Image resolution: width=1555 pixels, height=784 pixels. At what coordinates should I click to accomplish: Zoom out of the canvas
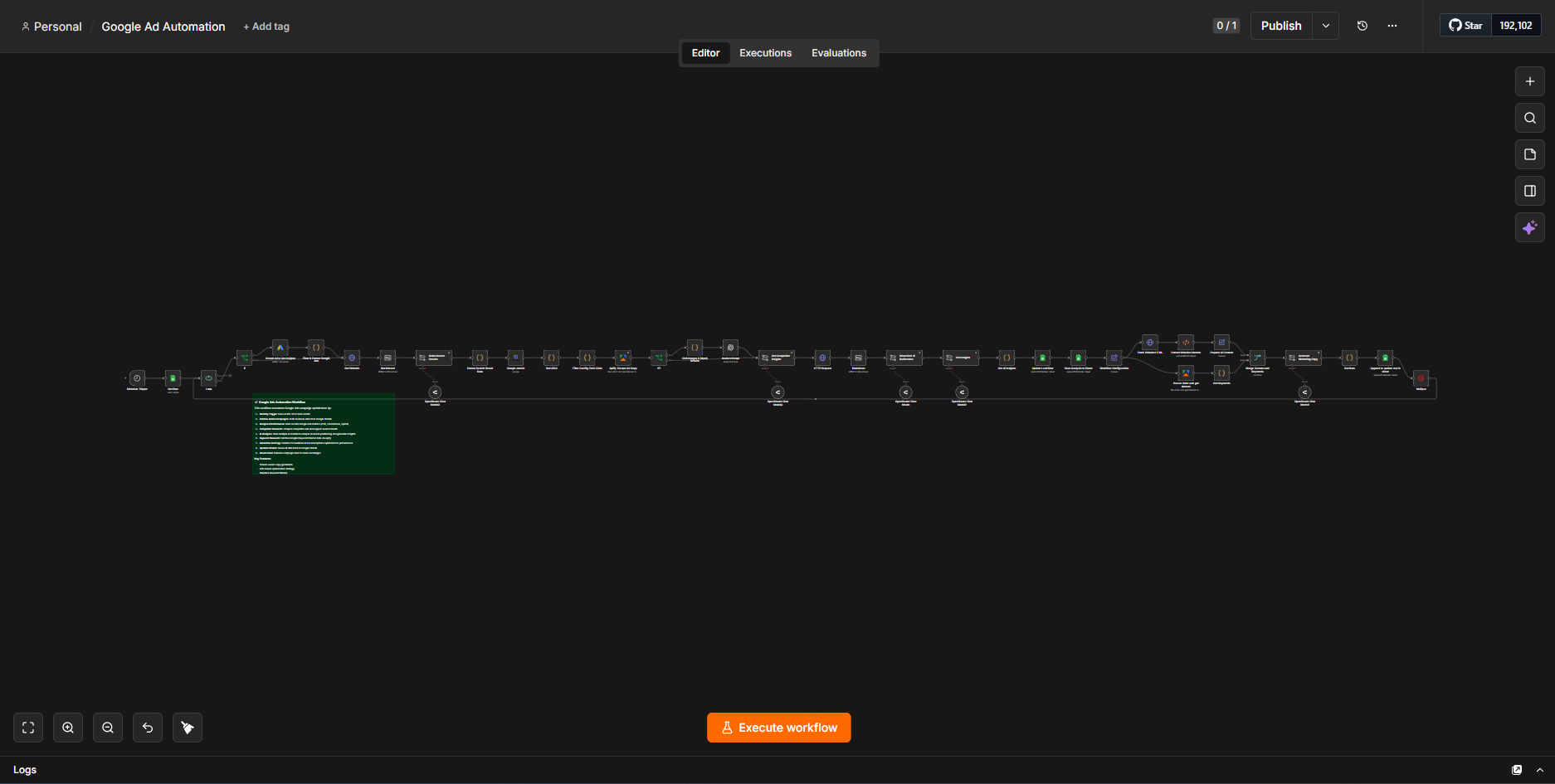(108, 728)
